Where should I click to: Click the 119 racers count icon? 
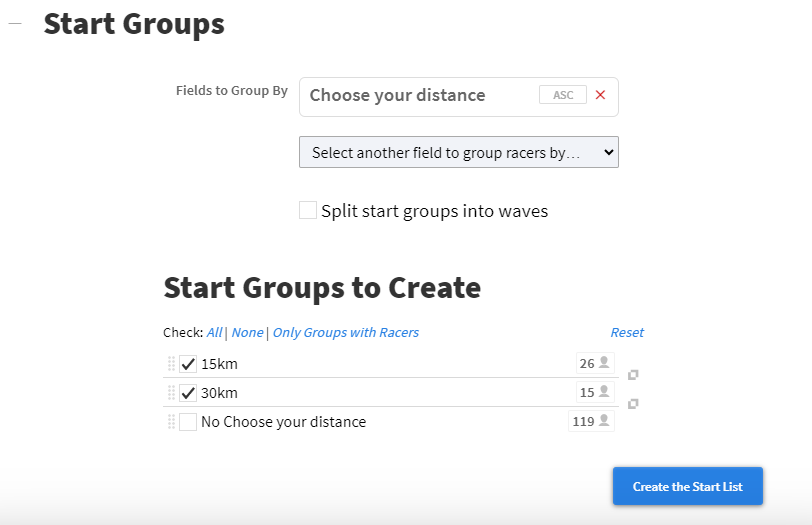pos(592,421)
